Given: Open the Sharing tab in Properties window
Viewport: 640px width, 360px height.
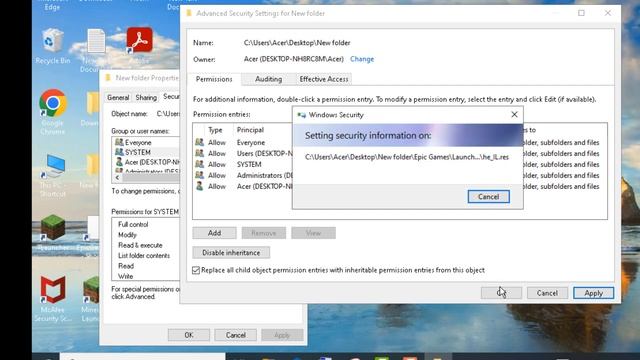Looking at the screenshot, I should coord(146,98).
